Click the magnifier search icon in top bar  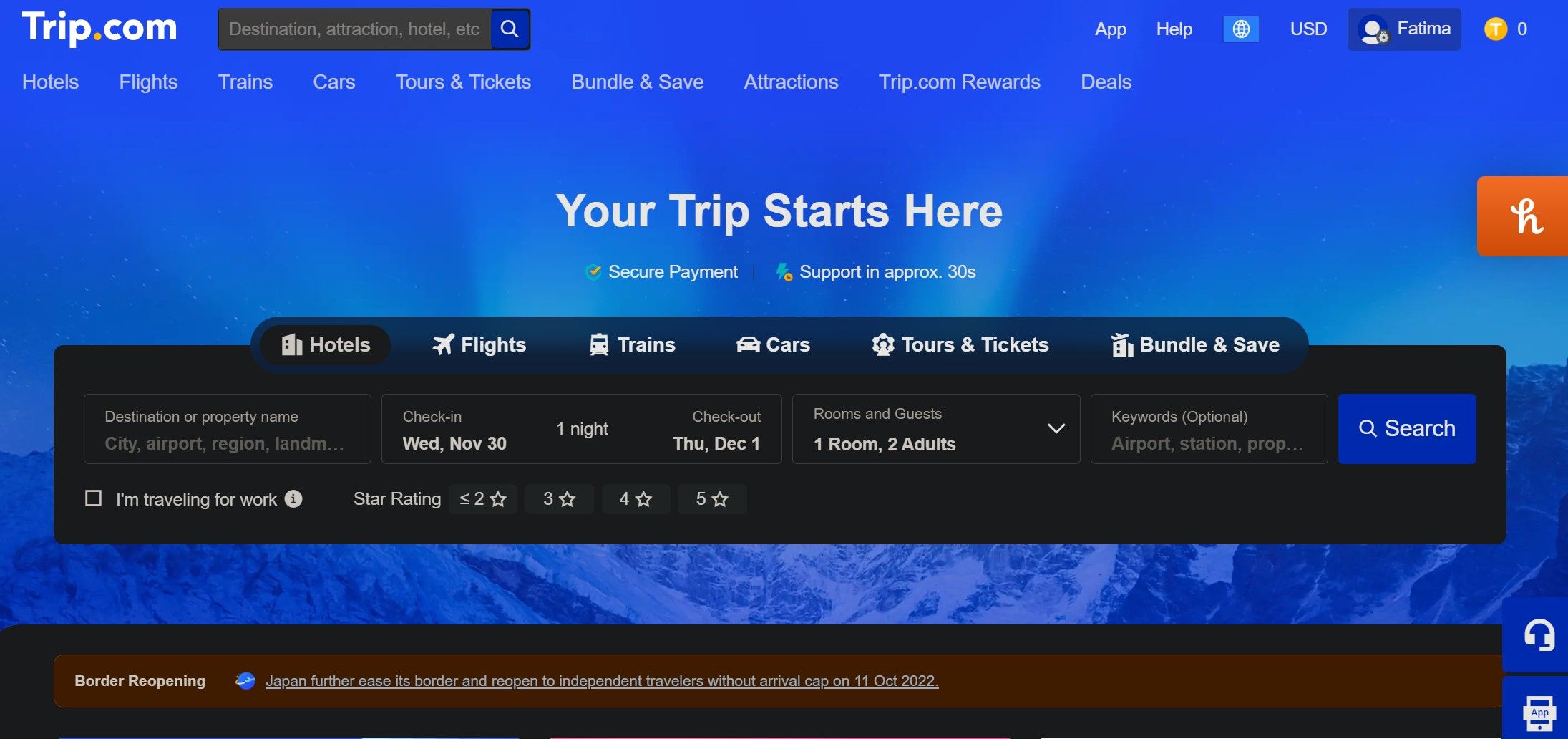coord(510,29)
